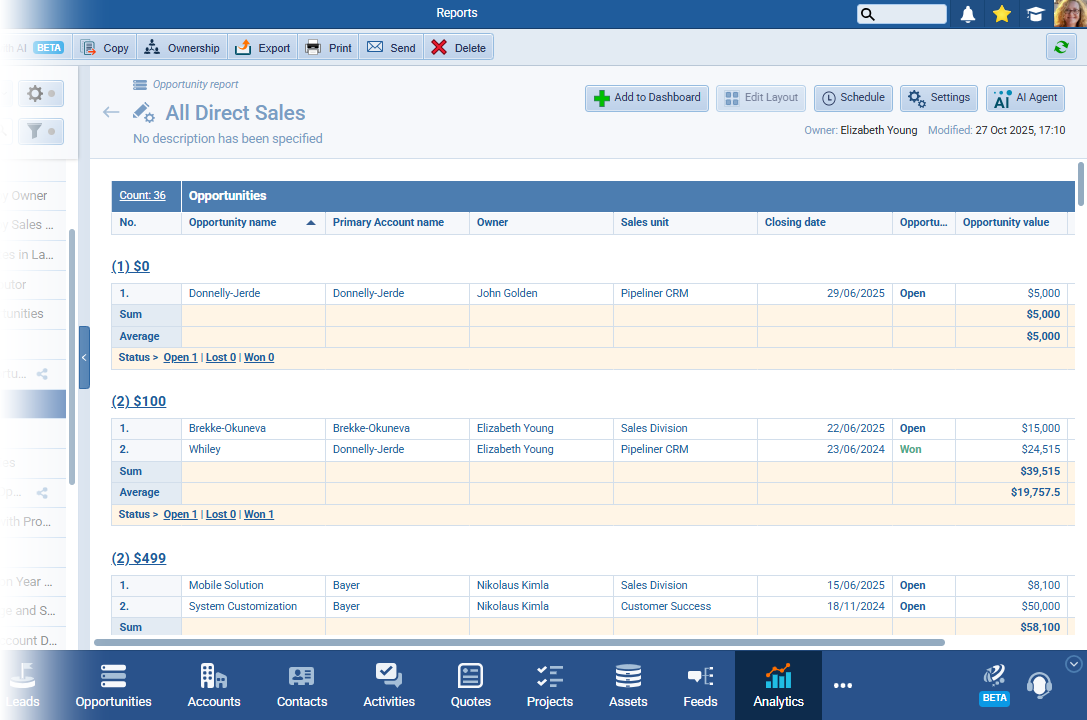Image resolution: width=1087 pixels, height=720 pixels.
Task: Toggle sort arrow on Opportunity name column
Action: [x=310, y=223]
